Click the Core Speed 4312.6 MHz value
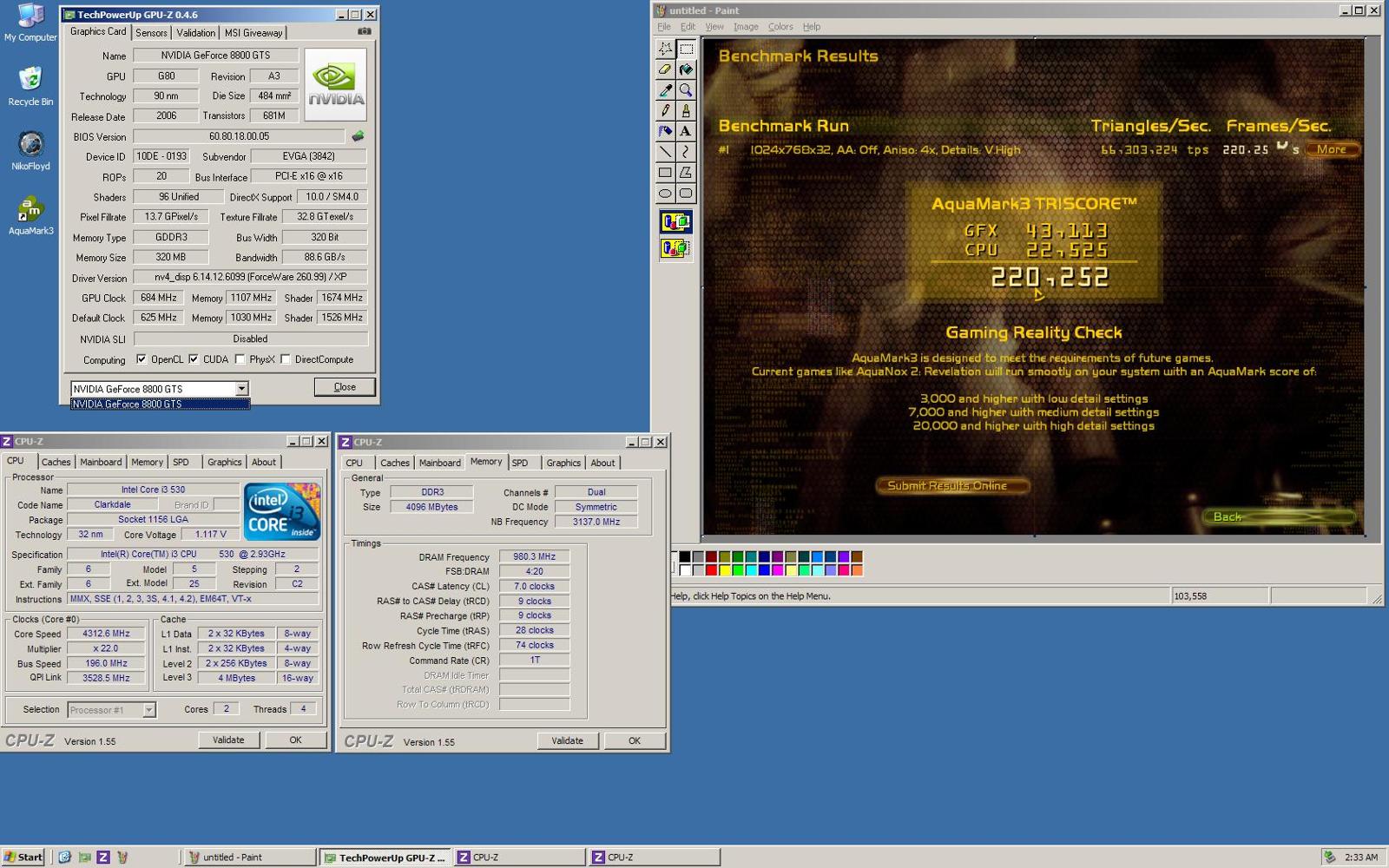This screenshot has width=1389, height=868. click(107, 634)
